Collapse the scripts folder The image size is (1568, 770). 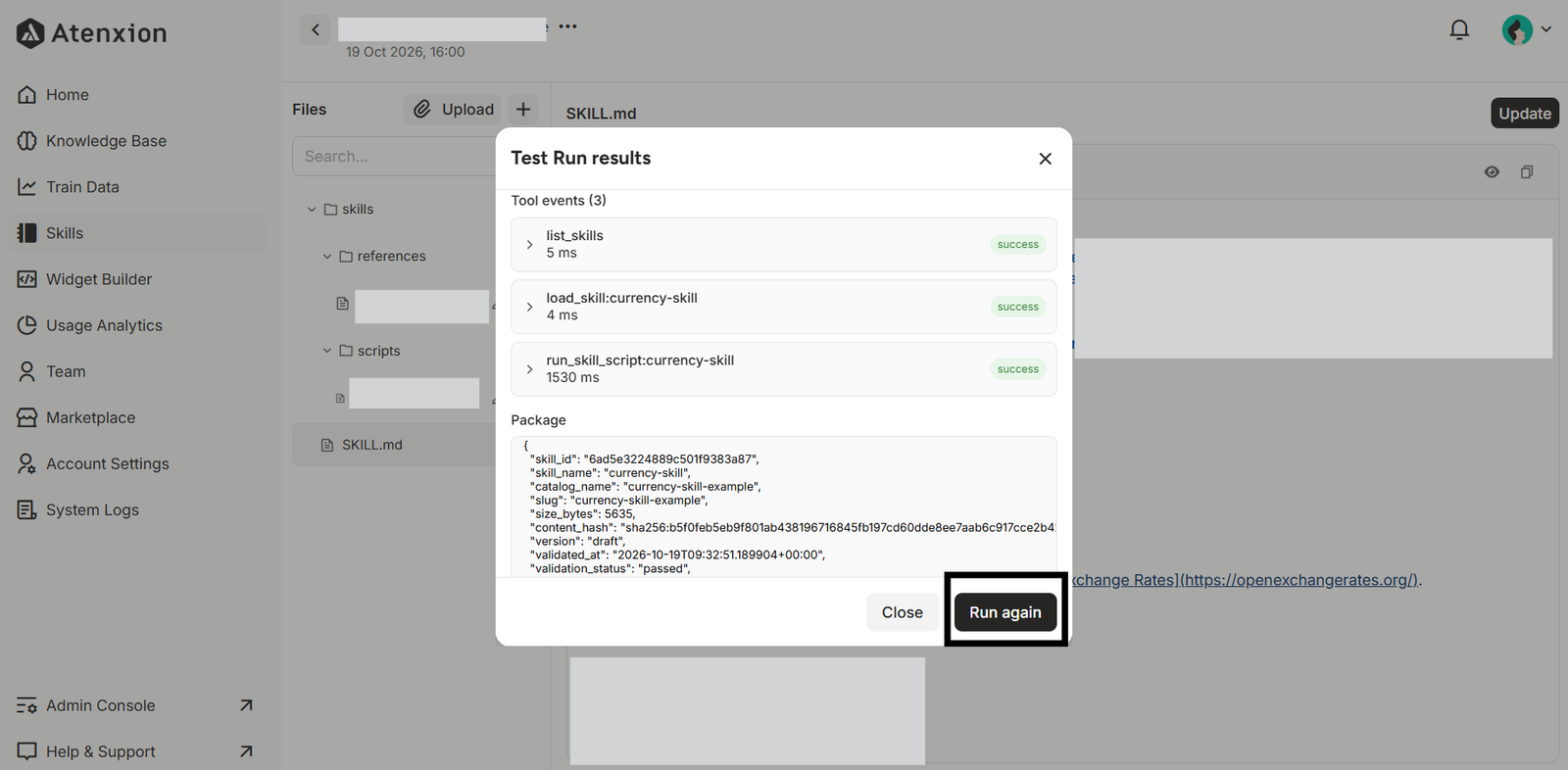[327, 351]
